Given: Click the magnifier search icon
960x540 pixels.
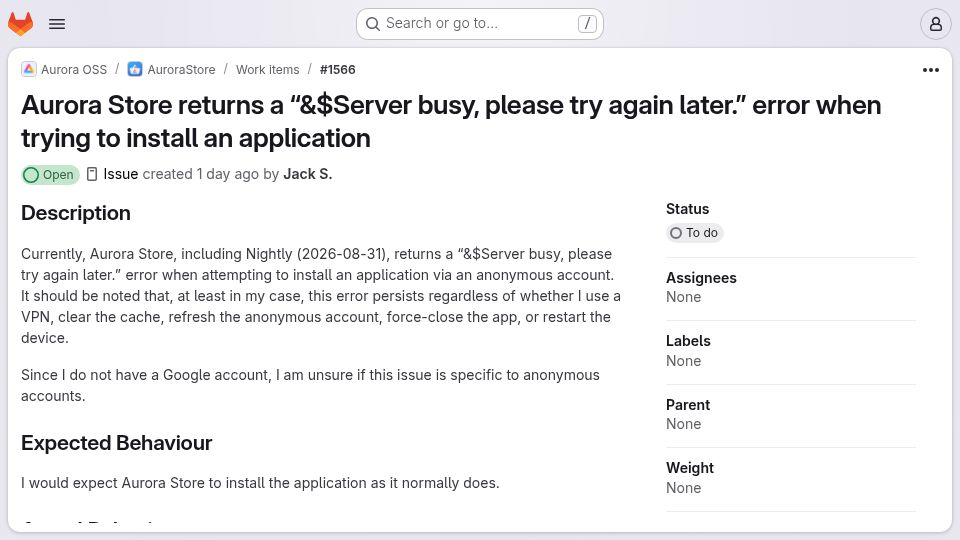Looking at the screenshot, I should point(372,24).
